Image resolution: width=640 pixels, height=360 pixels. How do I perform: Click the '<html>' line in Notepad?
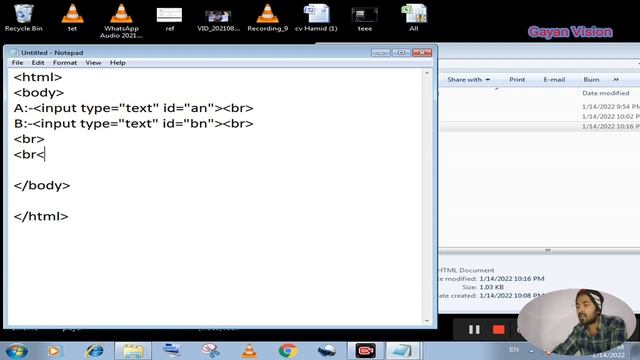tap(38, 77)
